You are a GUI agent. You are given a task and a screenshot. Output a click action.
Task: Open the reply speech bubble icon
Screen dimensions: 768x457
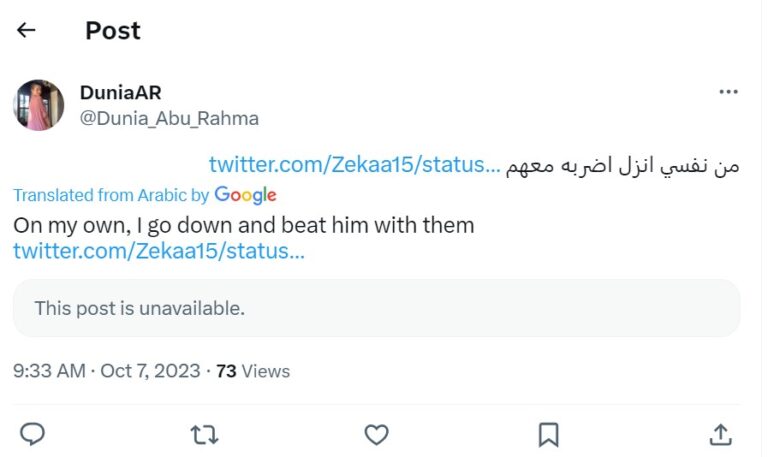click(33, 434)
